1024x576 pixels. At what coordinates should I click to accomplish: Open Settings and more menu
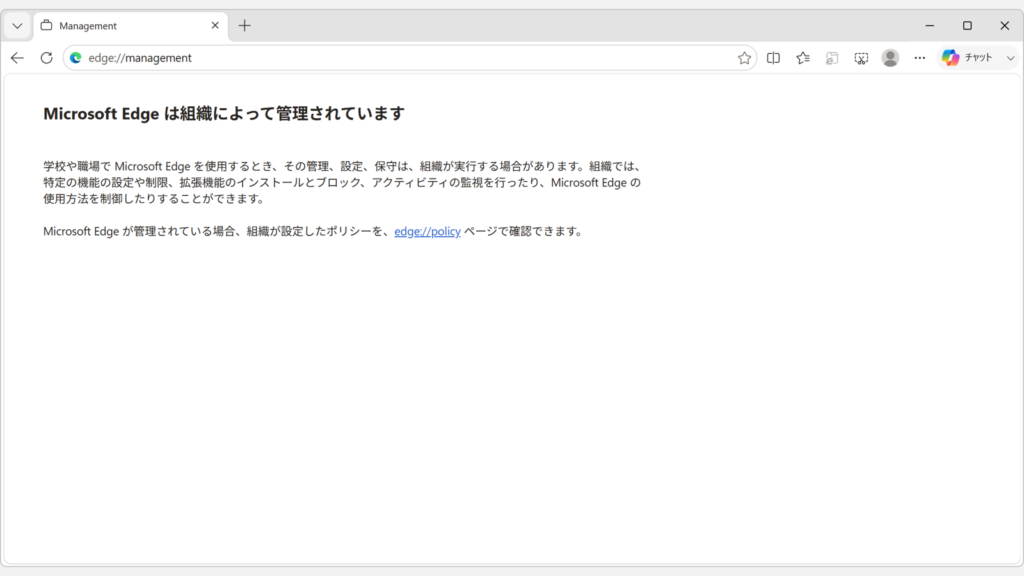(x=920, y=57)
